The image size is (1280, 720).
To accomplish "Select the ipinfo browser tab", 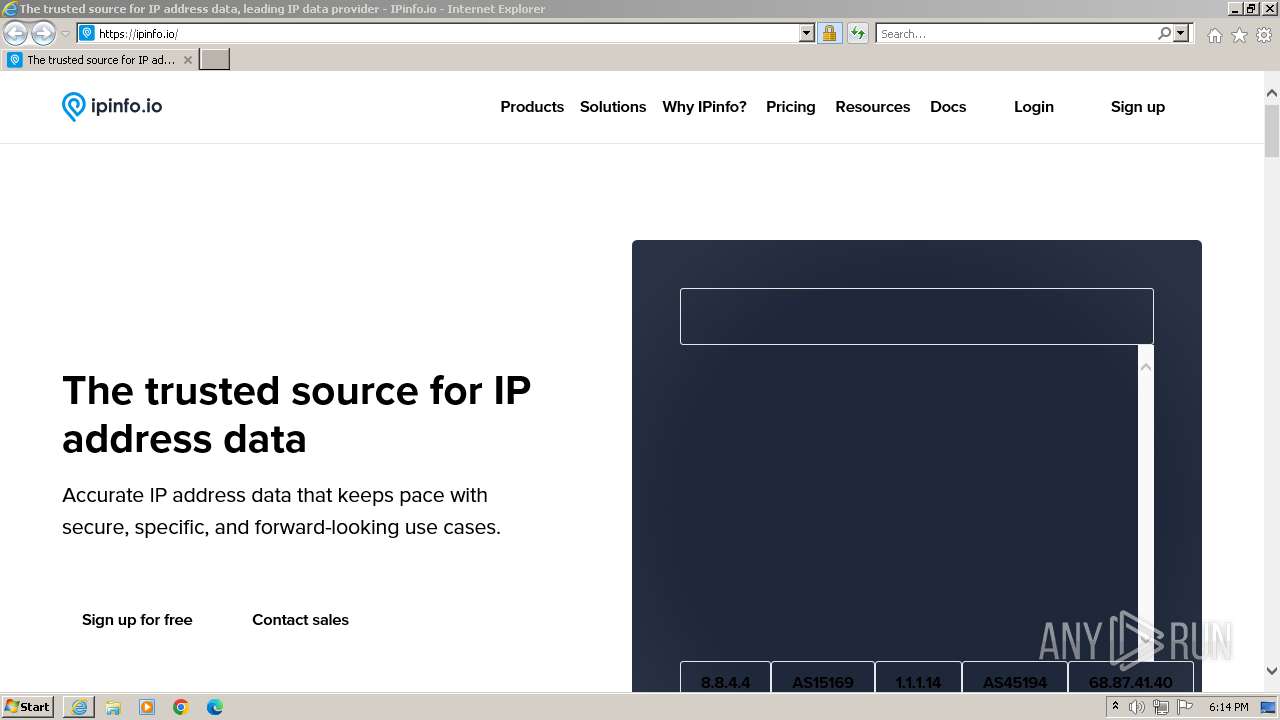I will coord(100,60).
